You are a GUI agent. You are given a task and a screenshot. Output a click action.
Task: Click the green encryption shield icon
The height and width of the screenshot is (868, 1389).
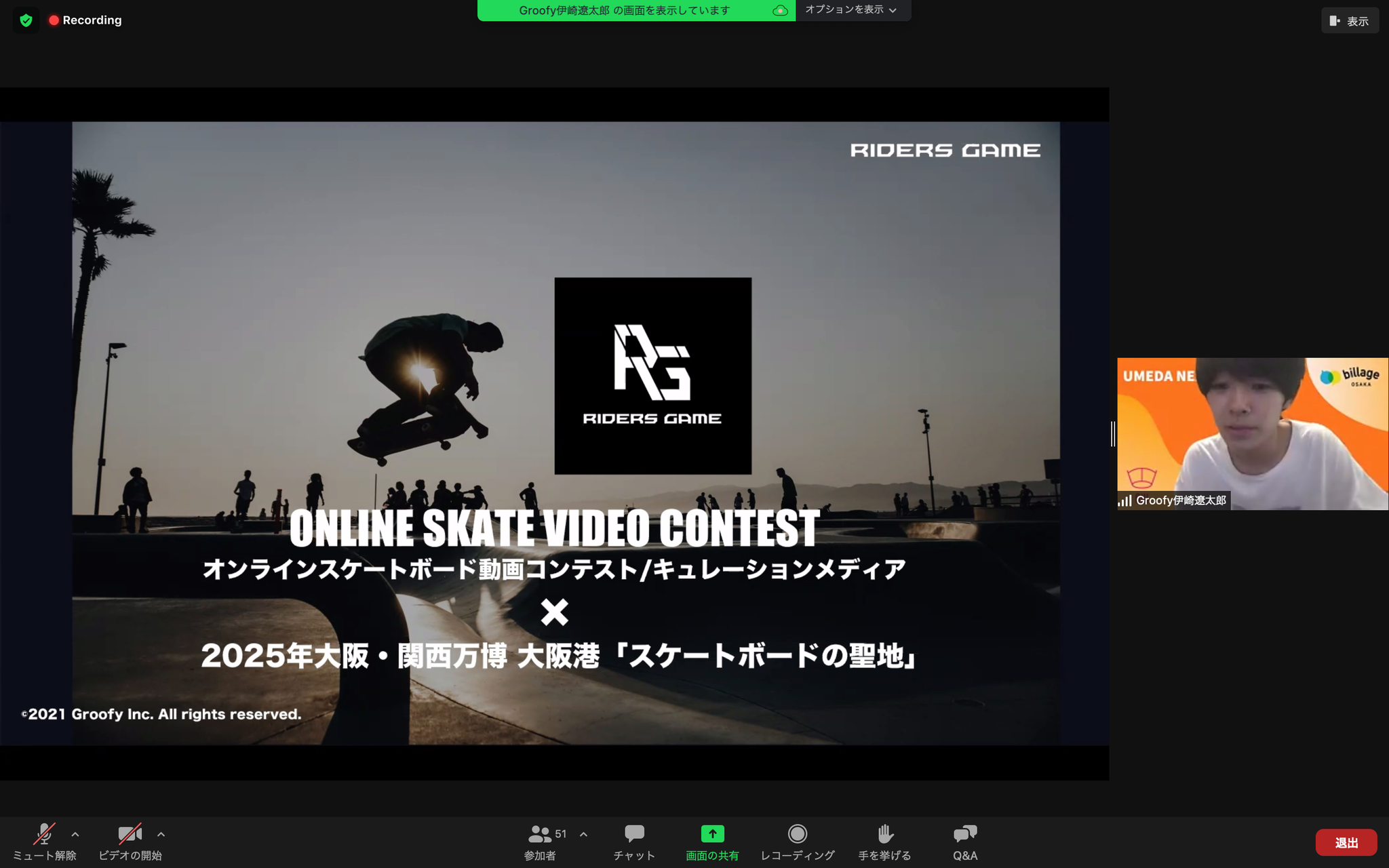[x=26, y=20]
